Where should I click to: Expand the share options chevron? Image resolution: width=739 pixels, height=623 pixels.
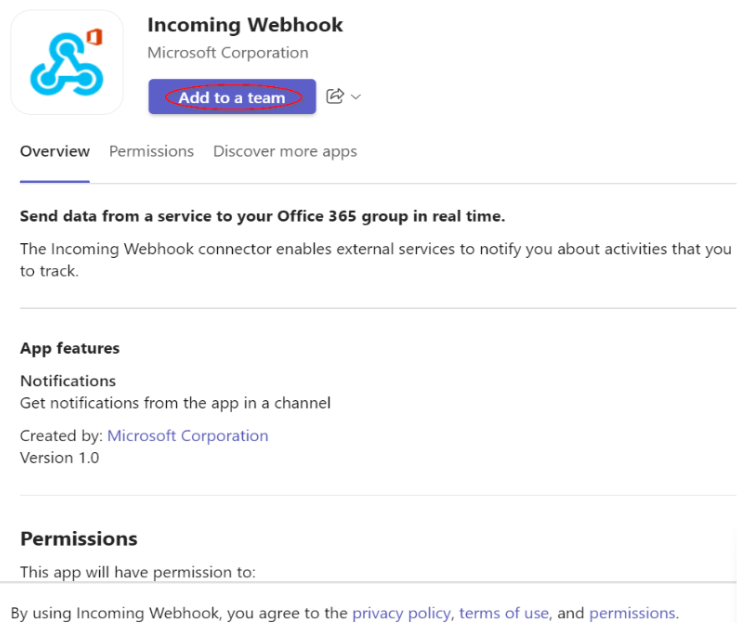pos(356,97)
